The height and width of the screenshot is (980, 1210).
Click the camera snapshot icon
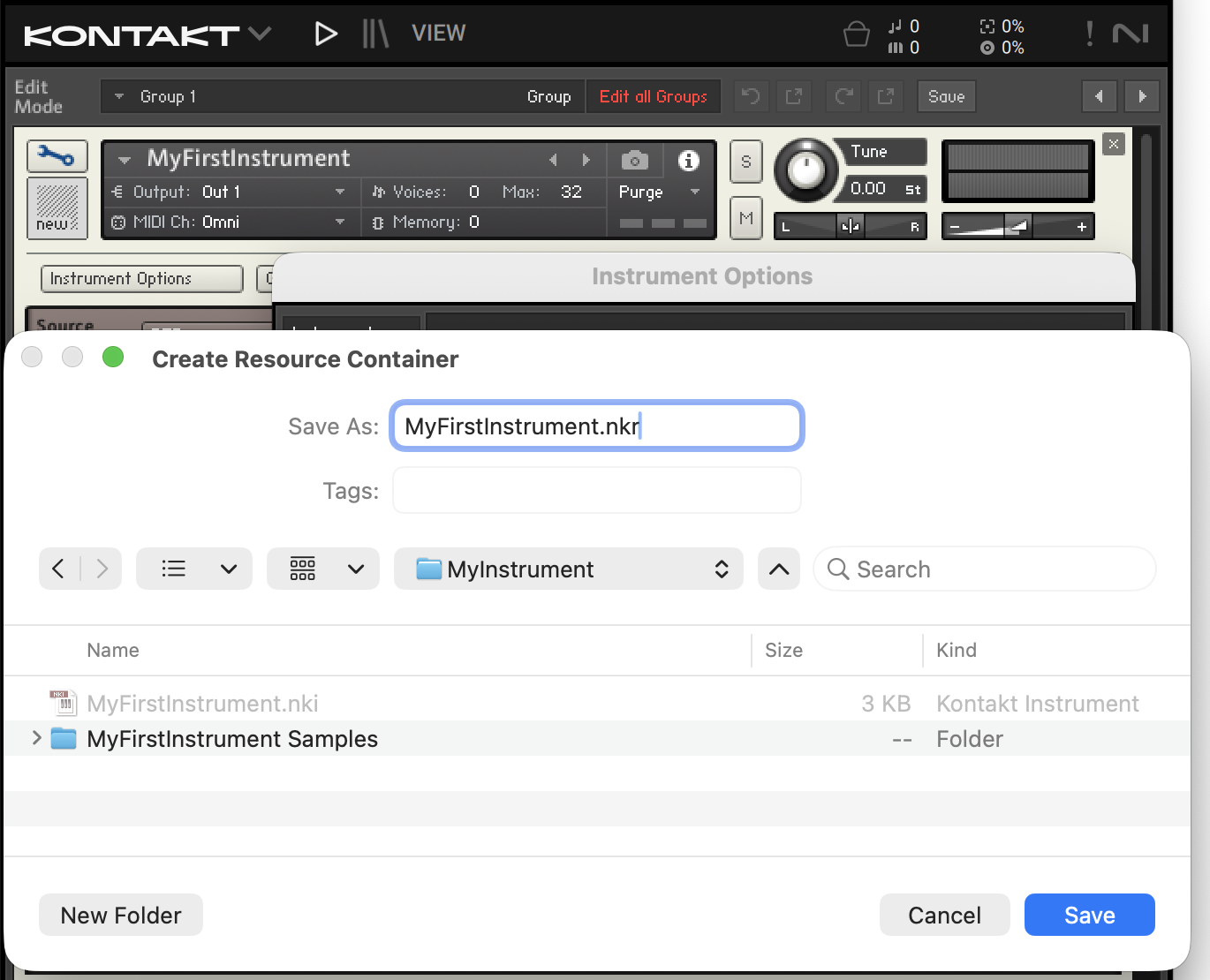click(634, 161)
